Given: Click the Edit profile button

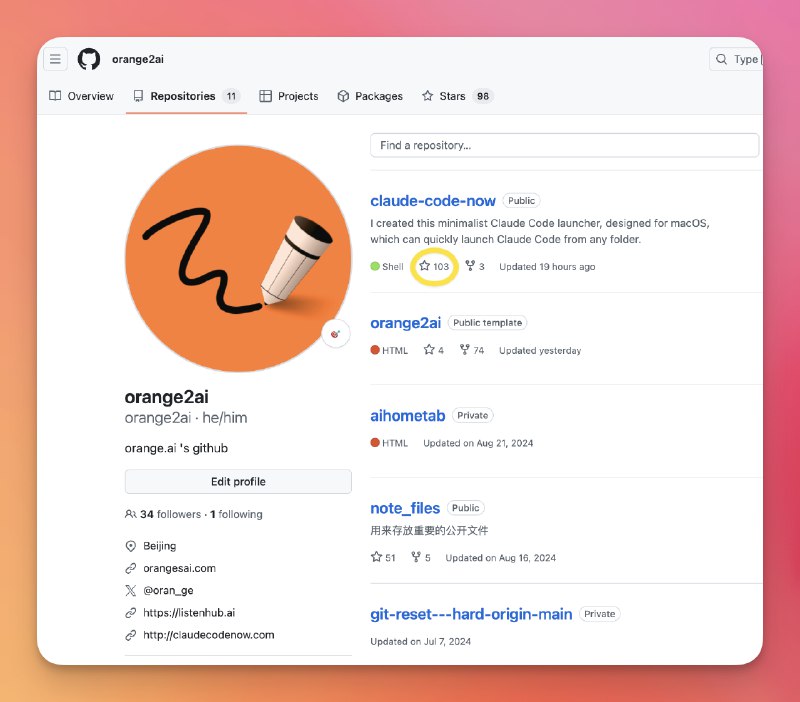Looking at the screenshot, I should tap(238, 482).
